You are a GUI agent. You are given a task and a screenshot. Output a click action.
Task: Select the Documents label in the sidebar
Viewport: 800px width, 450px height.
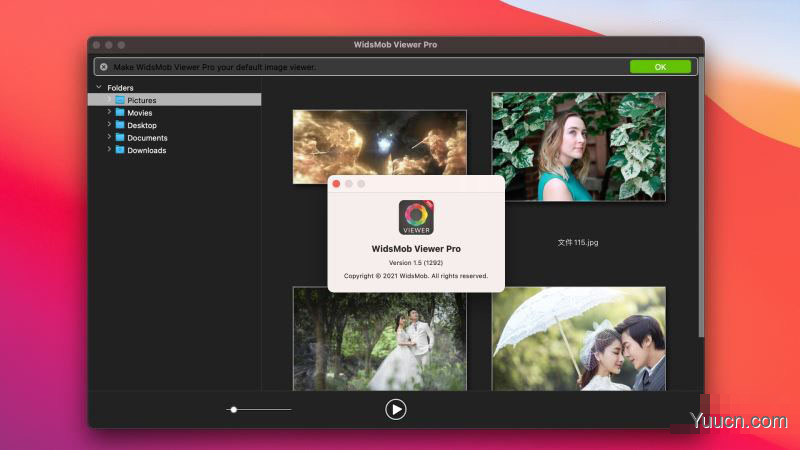click(147, 138)
